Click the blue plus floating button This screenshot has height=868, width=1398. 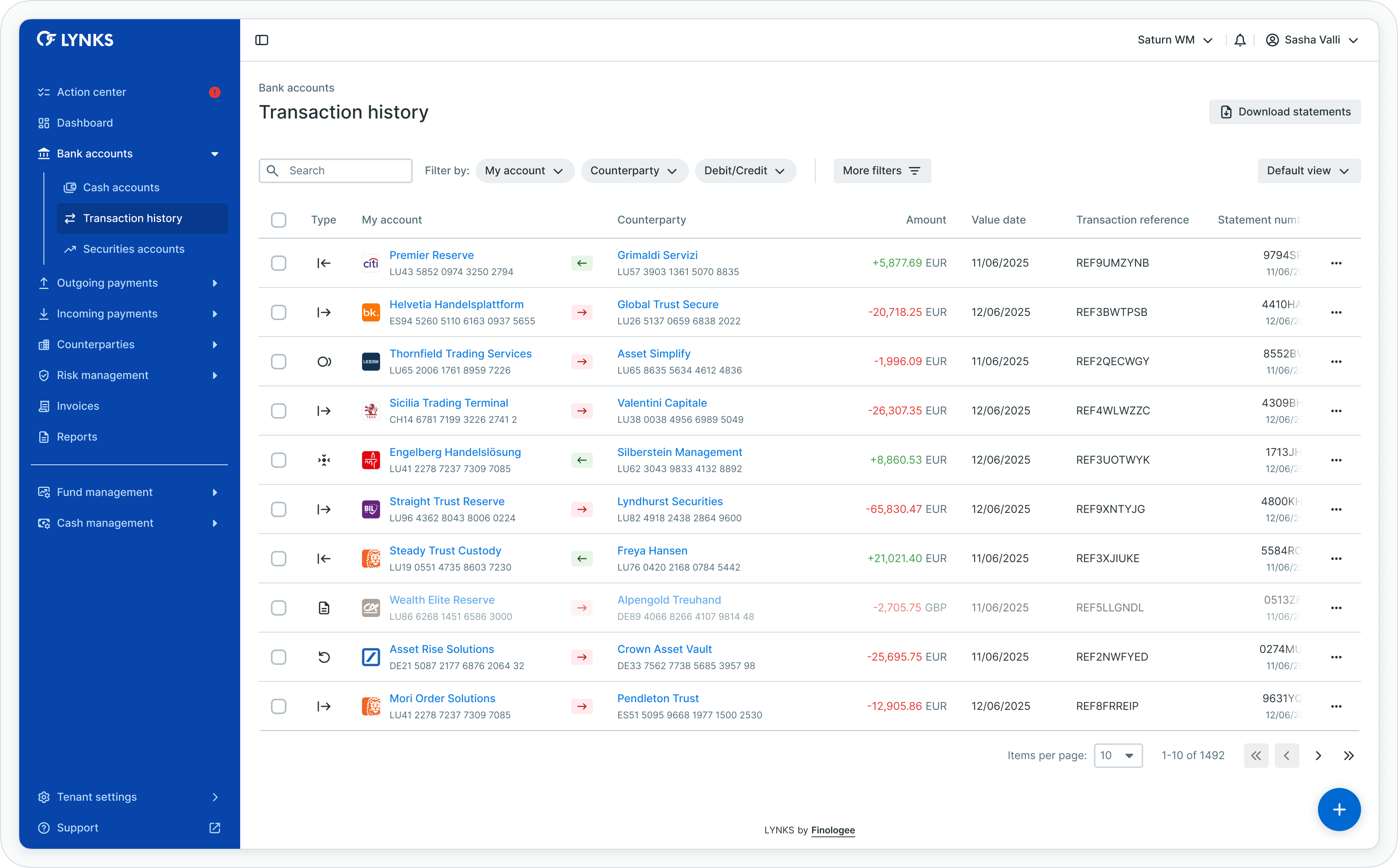click(x=1339, y=810)
